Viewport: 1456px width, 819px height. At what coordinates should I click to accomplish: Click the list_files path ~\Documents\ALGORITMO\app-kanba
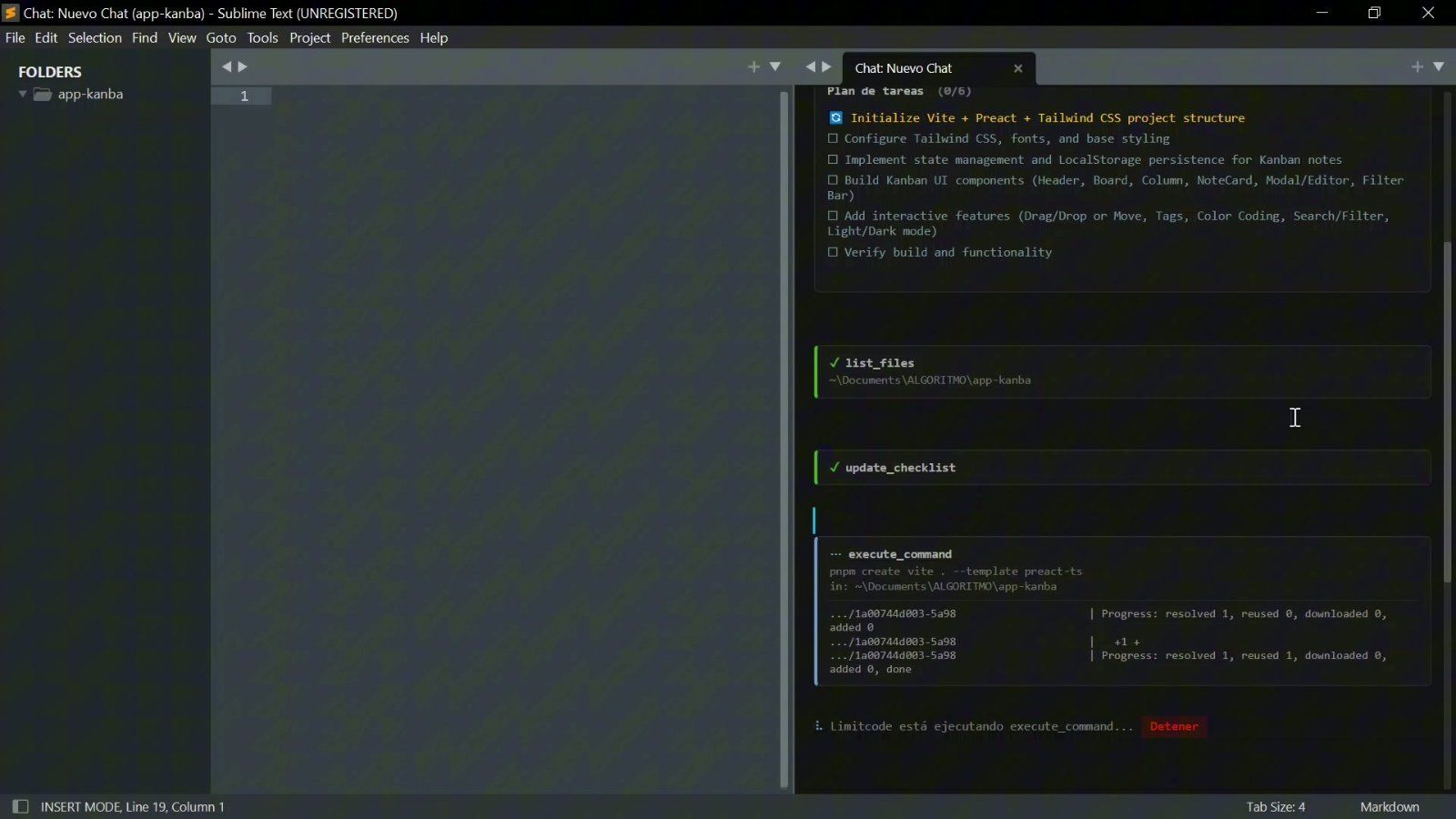pyautogui.click(x=930, y=380)
